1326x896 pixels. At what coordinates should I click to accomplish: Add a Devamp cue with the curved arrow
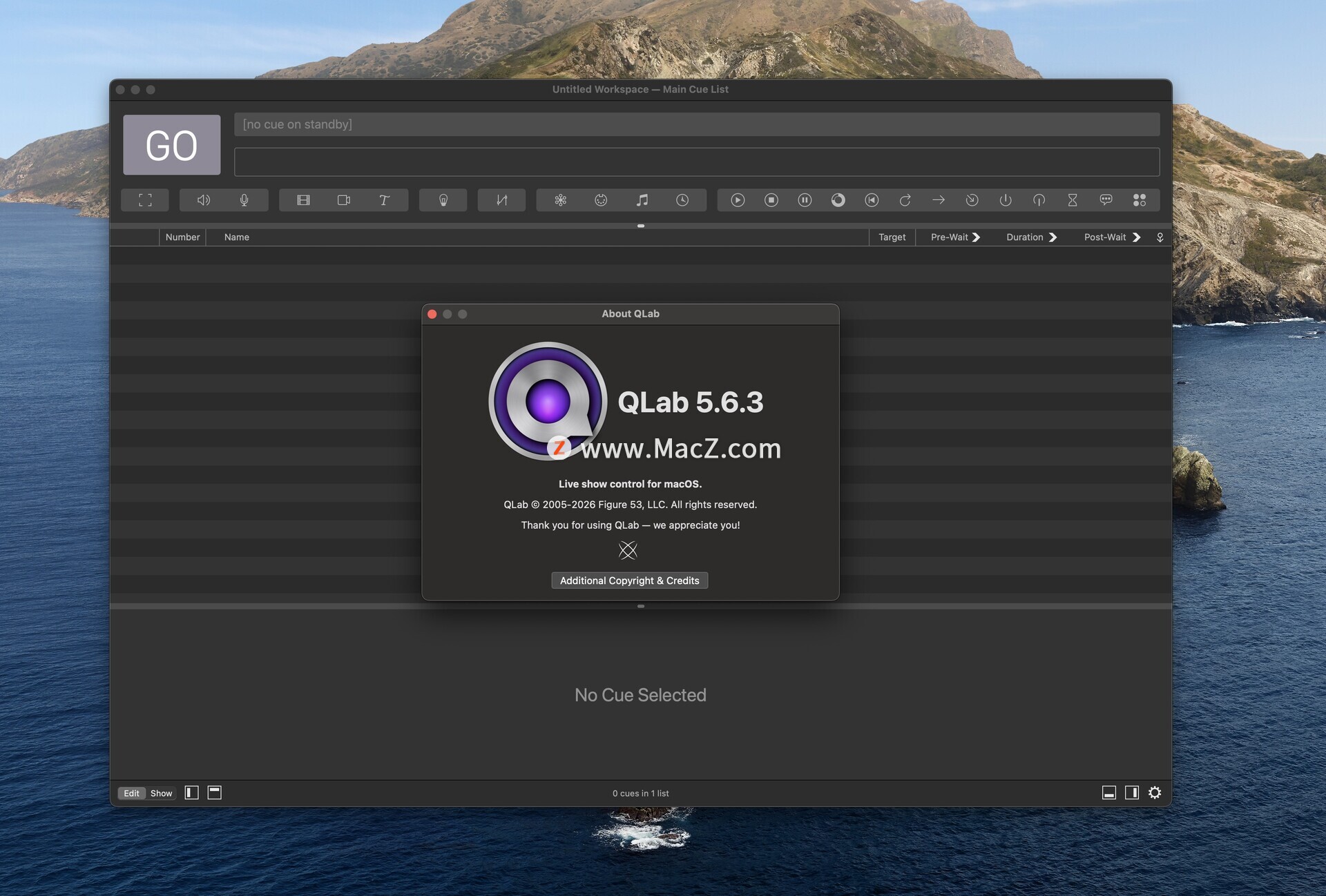[905, 200]
